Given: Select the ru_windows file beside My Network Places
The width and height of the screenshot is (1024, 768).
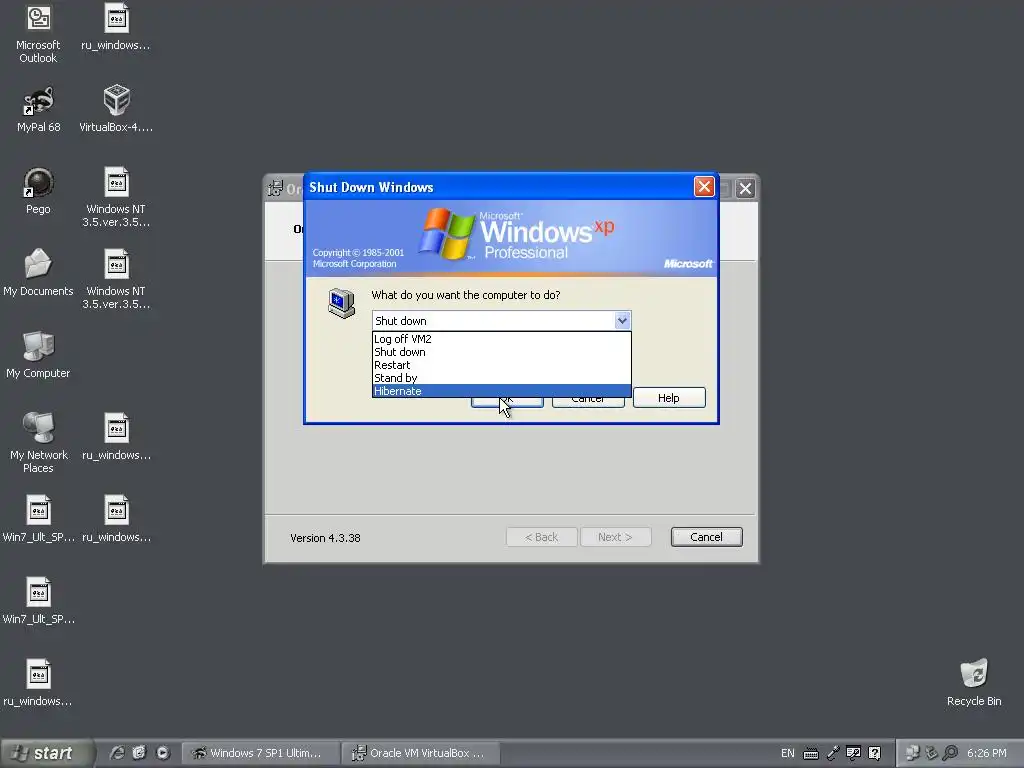Looking at the screenshot, I should (x=116, y=437).
